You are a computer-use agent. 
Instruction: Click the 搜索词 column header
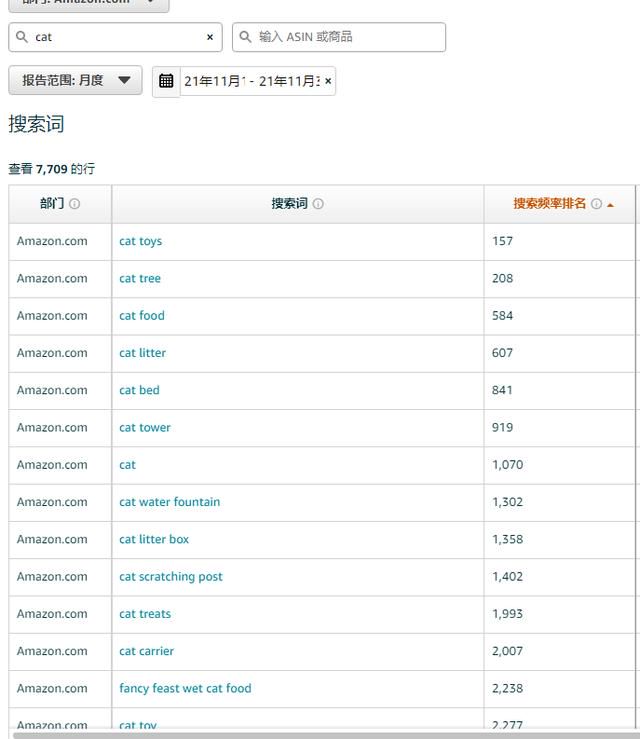pyautogui.click(x=289, y=204)
